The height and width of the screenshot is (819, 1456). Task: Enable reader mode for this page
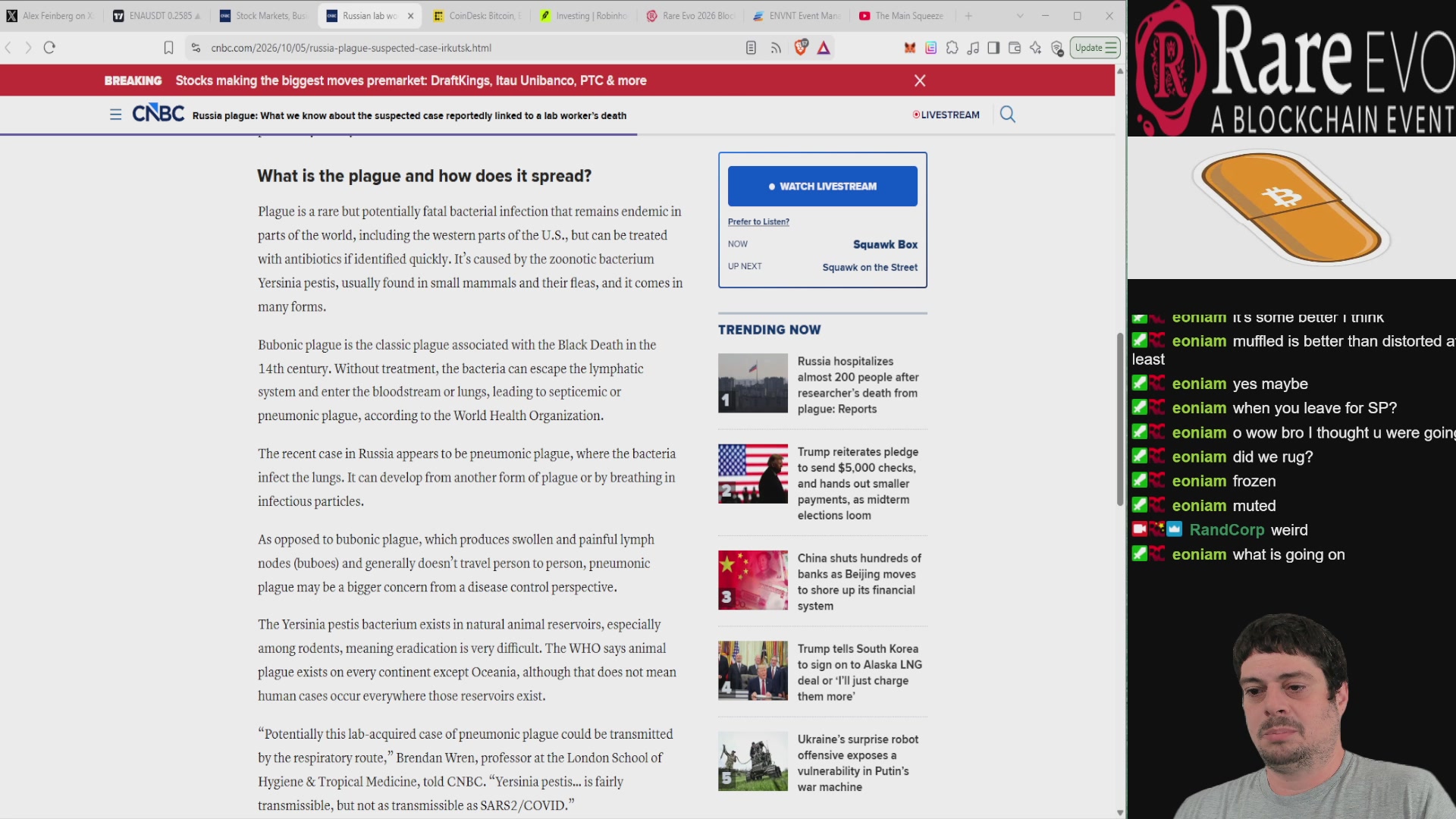[751, 48]
